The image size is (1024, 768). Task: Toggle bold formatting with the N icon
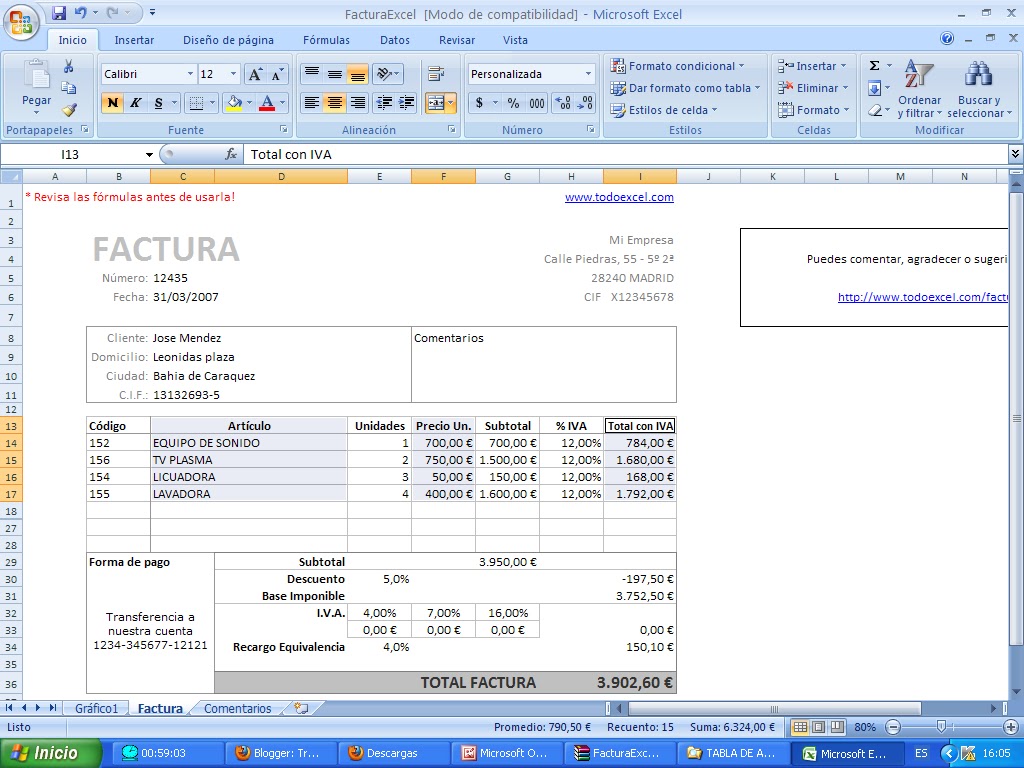pos(111,102)
